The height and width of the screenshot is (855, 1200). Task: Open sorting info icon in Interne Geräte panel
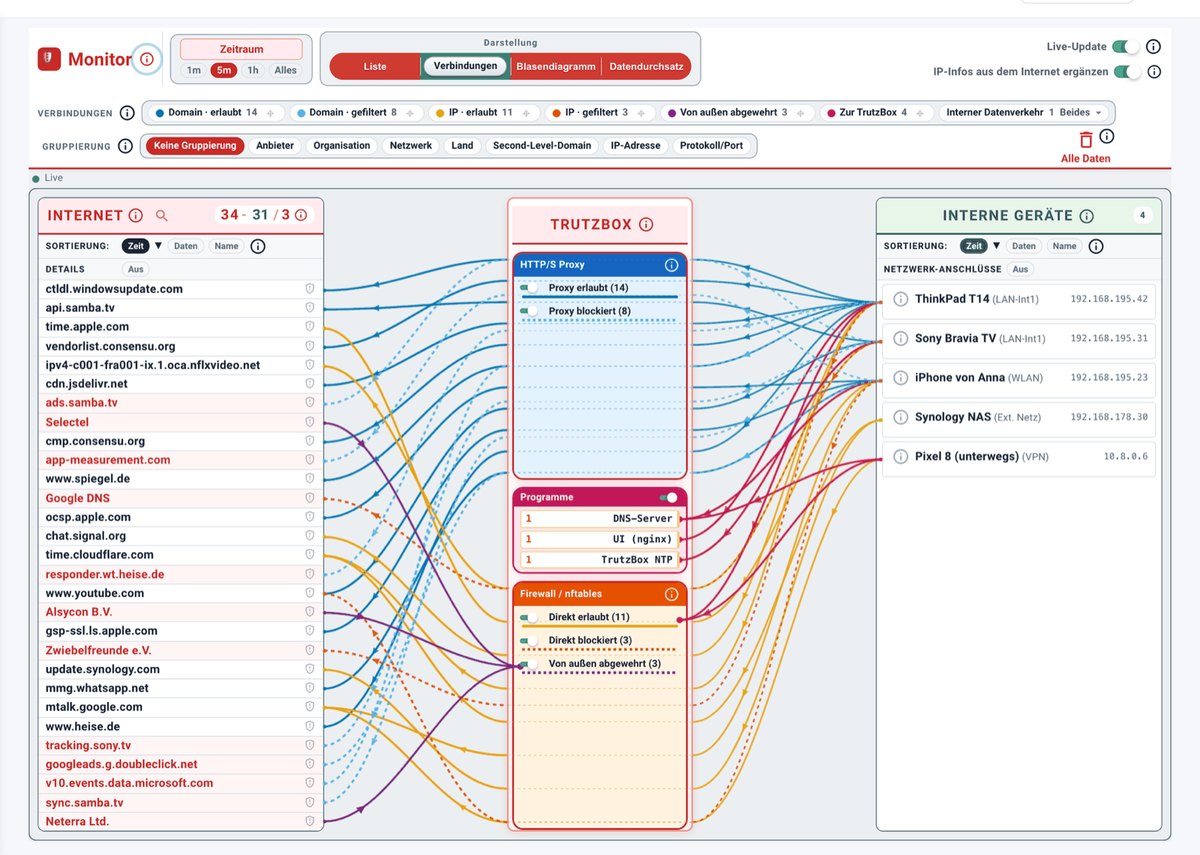coord(1096,246)
